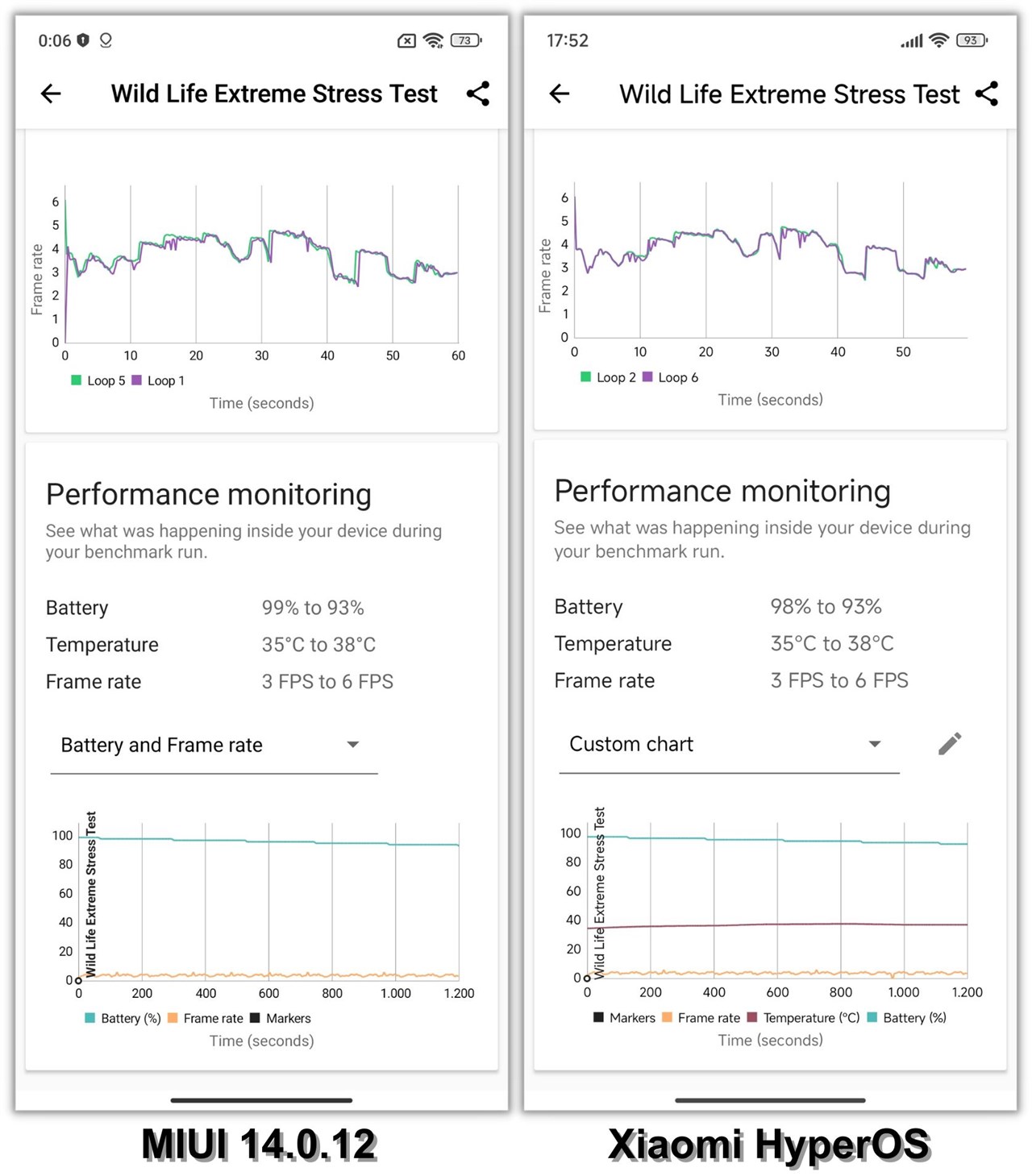The image size is (1032, 1176).
Task: Tap the 1.200 axis label in MIUI bottom chart
Action: coord(459,994)
